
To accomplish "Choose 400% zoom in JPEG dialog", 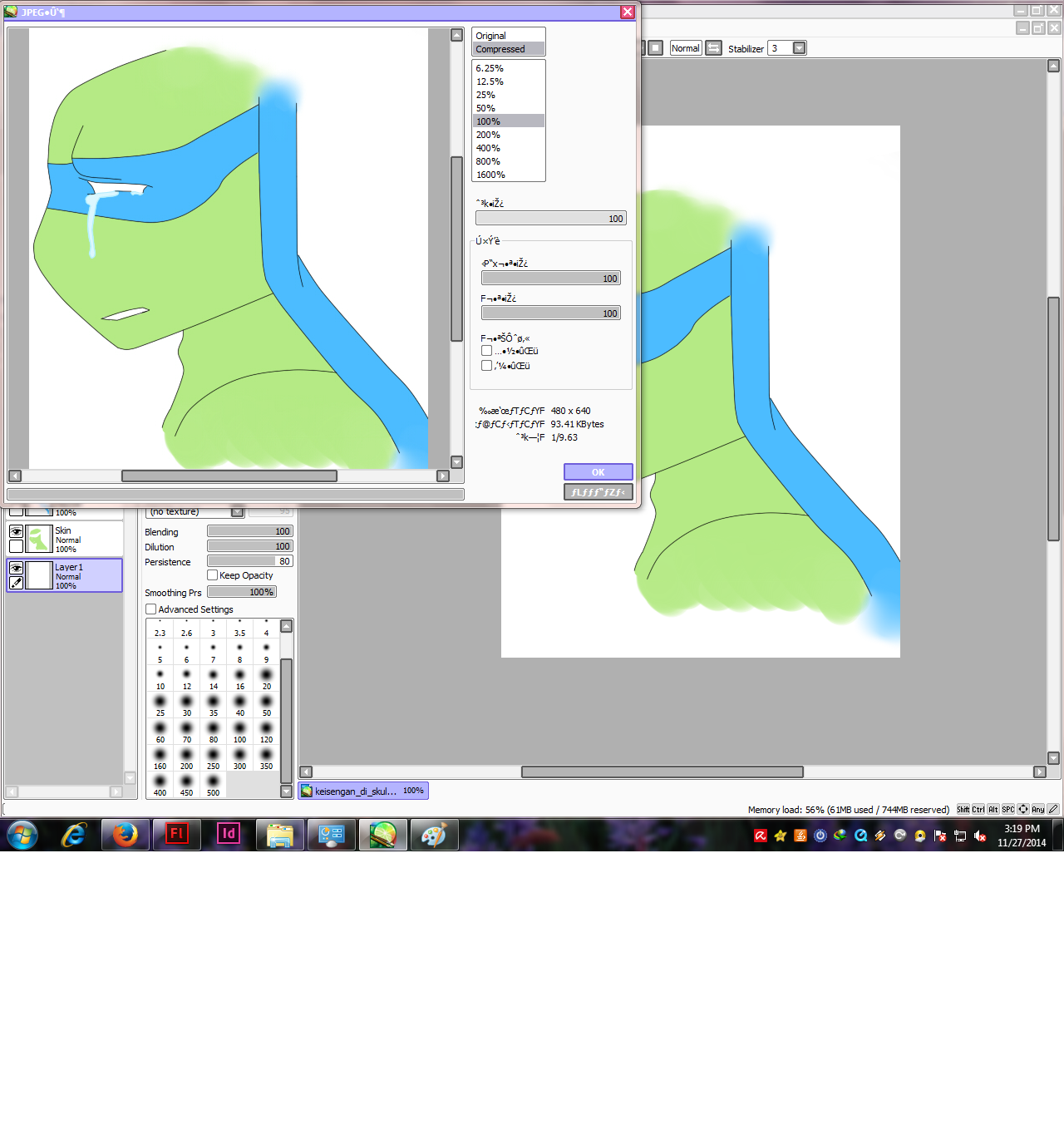I will (509, 148).
